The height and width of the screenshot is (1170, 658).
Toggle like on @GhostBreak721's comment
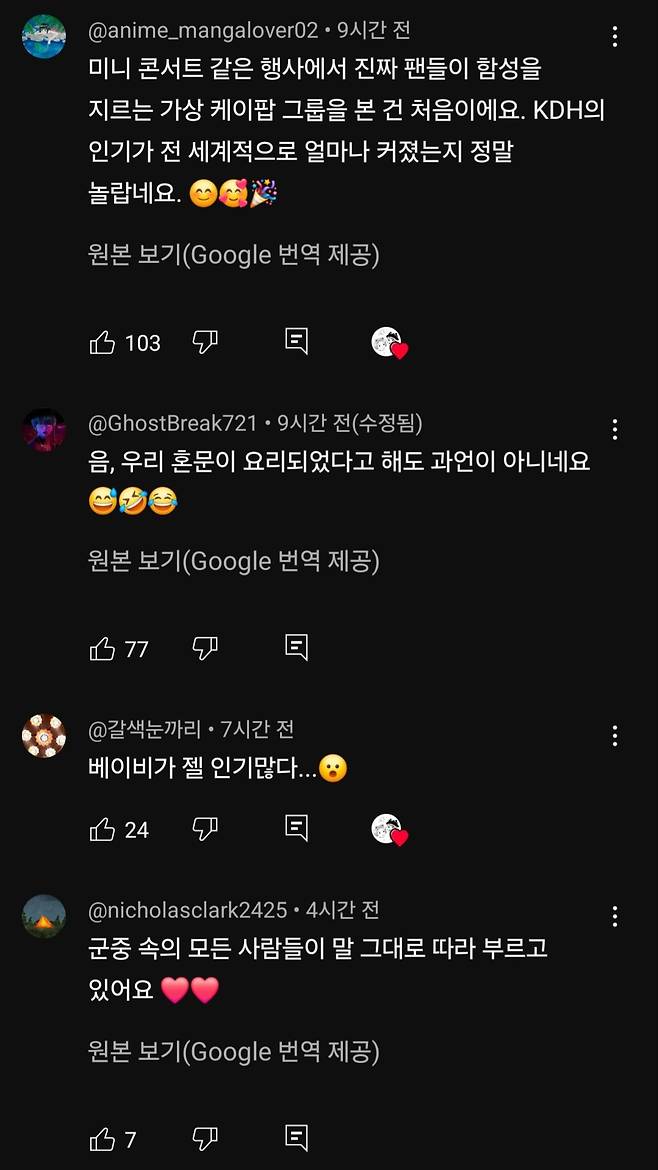[104, 647]
